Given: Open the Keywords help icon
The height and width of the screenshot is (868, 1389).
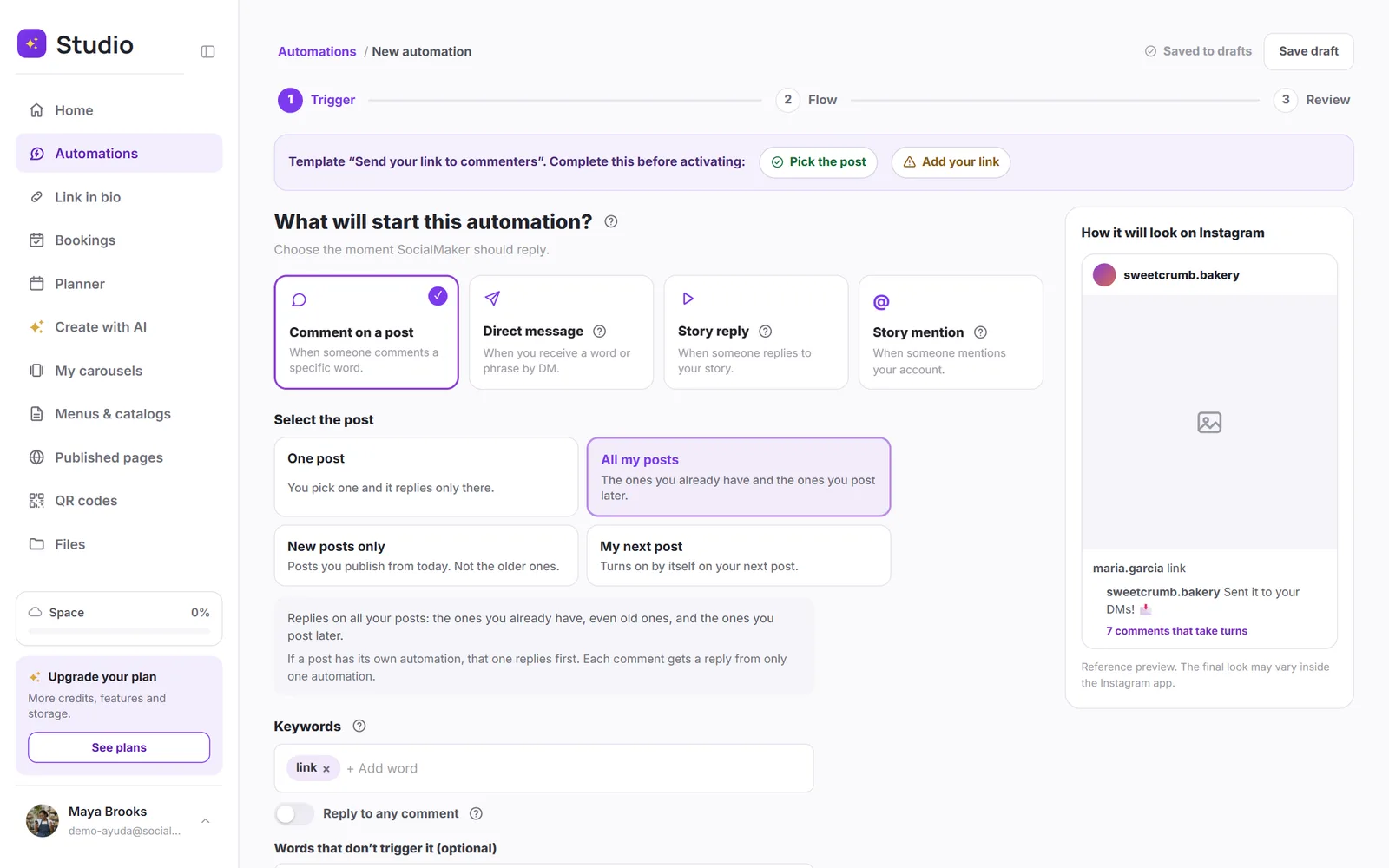Looking at the screenshot, I should tap(359, 727).
